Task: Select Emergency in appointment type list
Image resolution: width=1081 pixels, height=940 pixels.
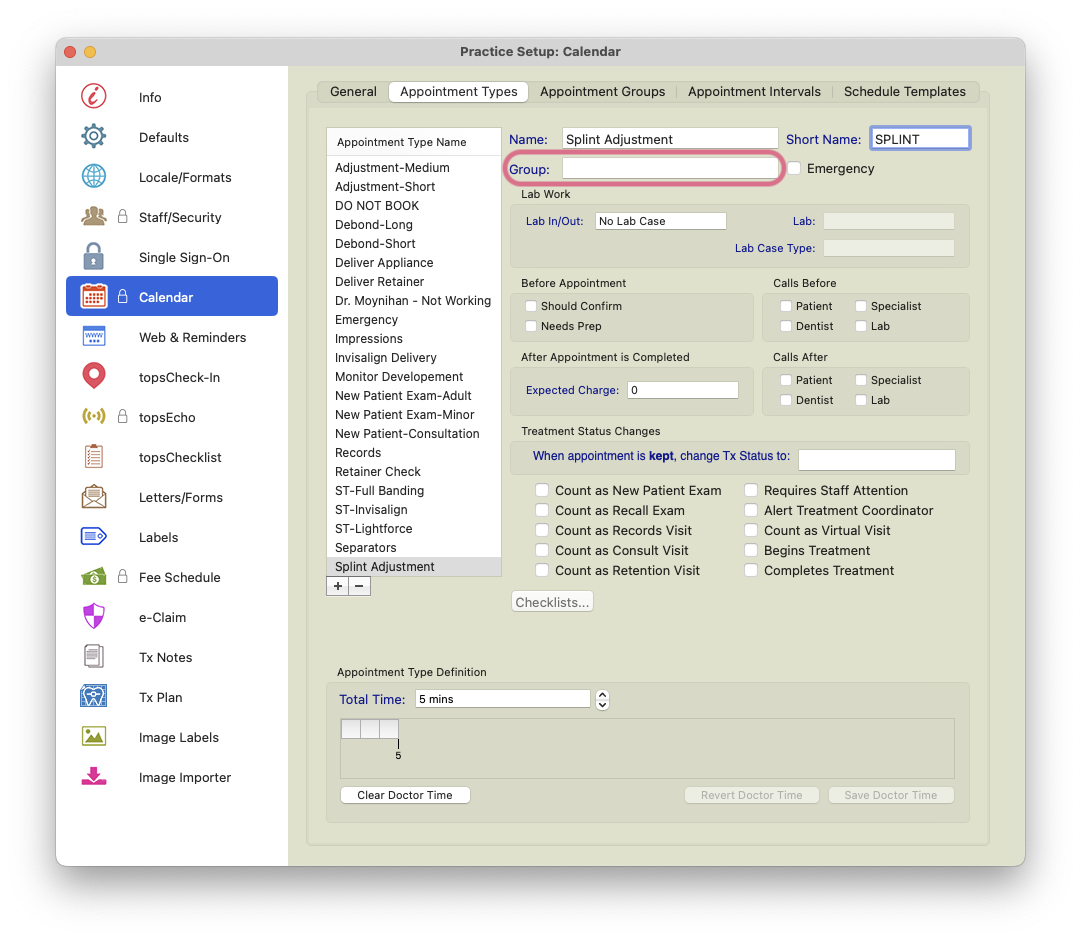Action: (414, 319)
